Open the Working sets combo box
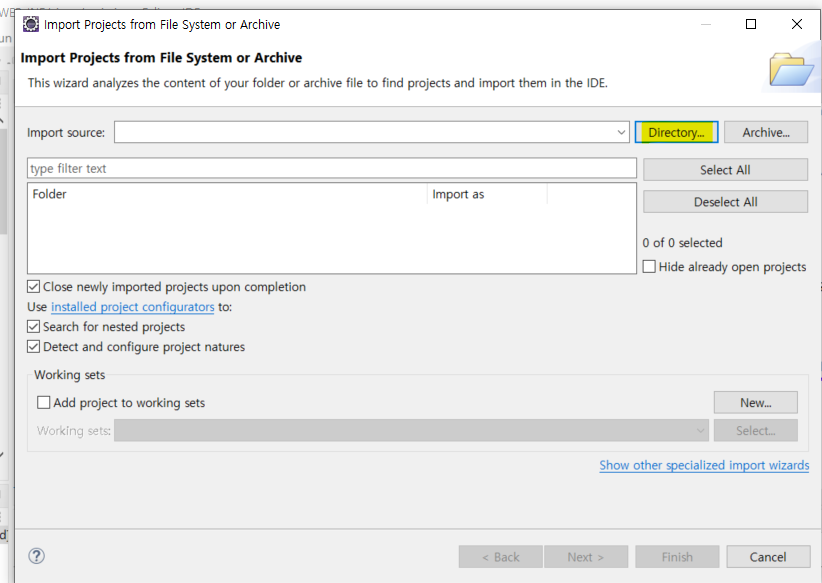The width and height of the screenshot is (822, 583). (x=700, y=430)
